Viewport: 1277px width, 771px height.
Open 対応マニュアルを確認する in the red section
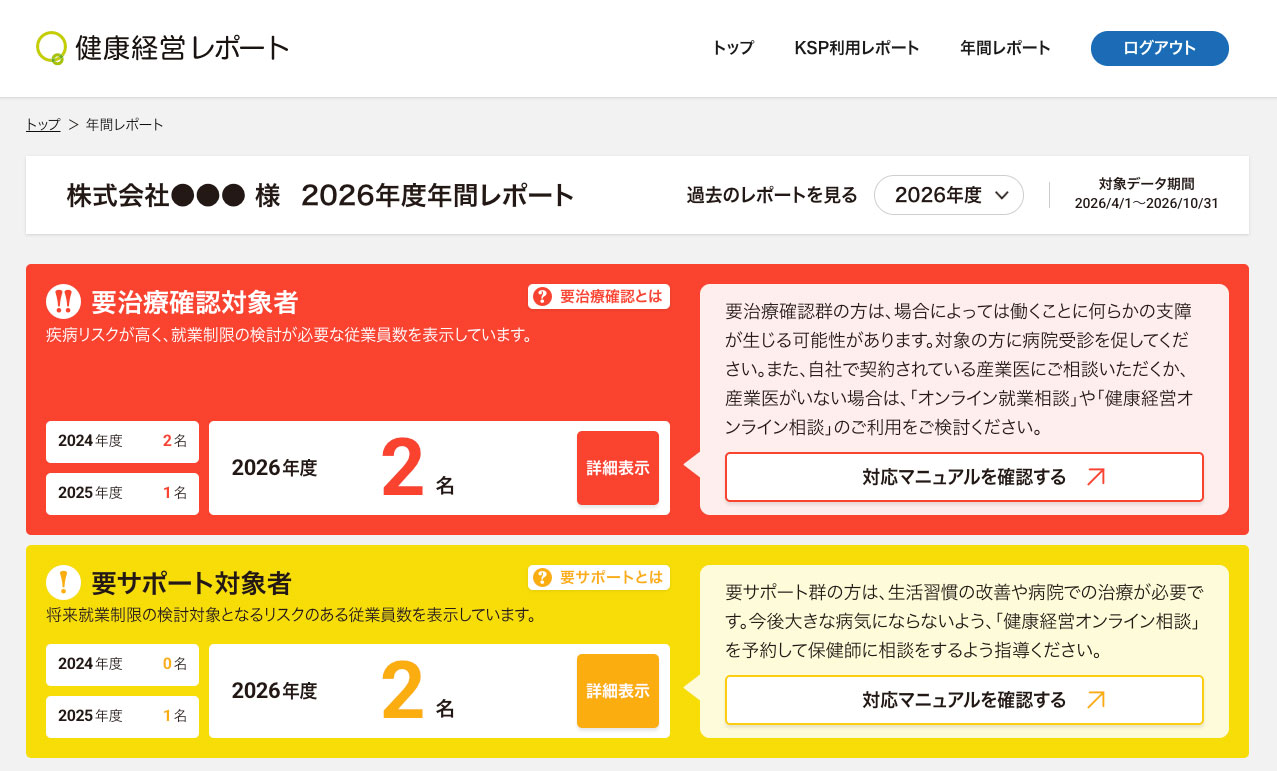(x=964, y=477)
